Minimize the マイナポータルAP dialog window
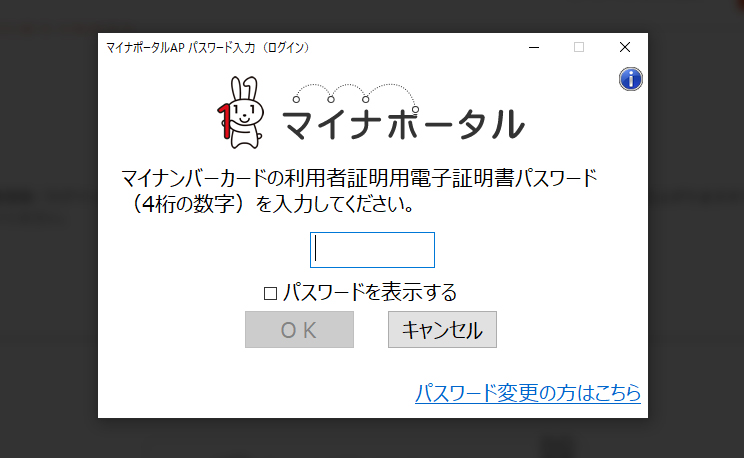The image size is (744, 458). [x=532, y=47]
